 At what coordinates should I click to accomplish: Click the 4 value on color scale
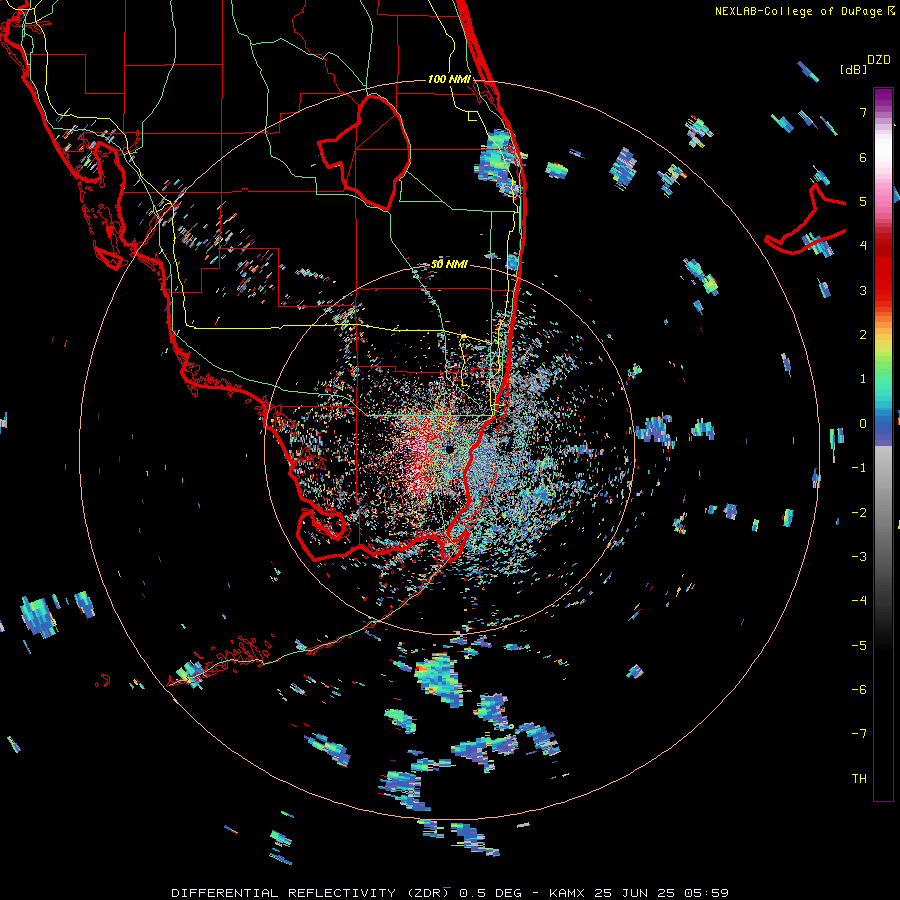tap(863, 246)
